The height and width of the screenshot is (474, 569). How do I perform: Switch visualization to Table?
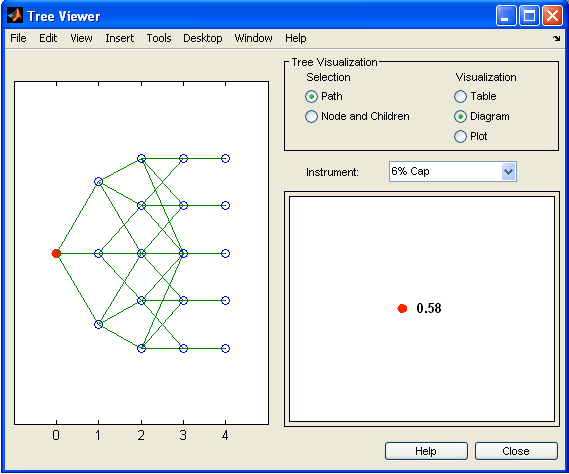[x=460, y=97]
